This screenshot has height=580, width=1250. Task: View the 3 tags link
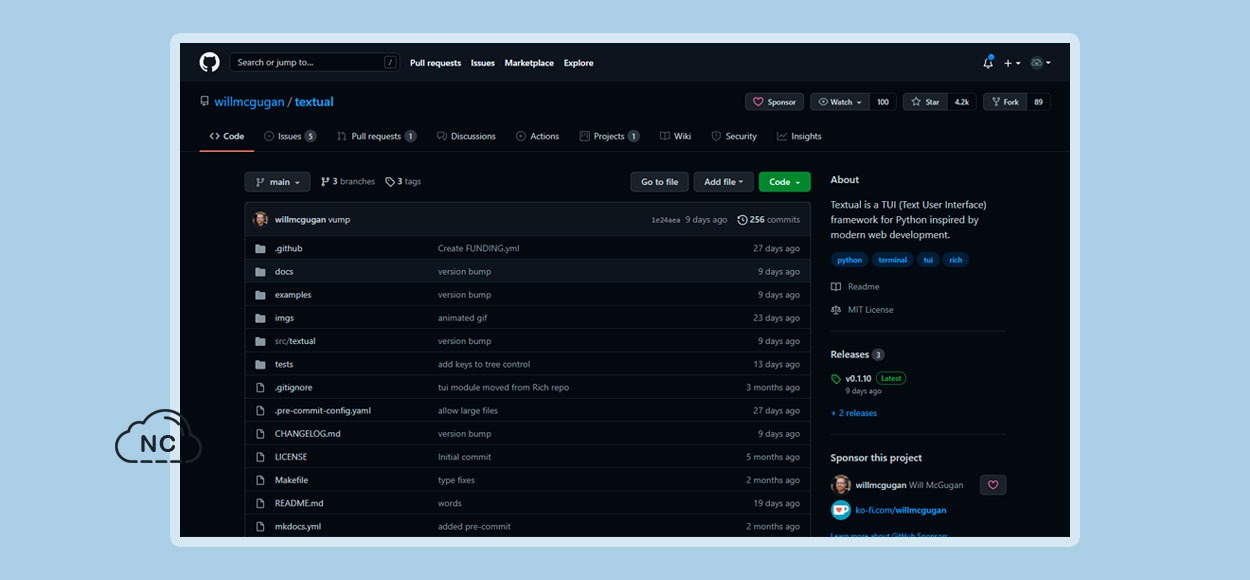click(403, 182)
